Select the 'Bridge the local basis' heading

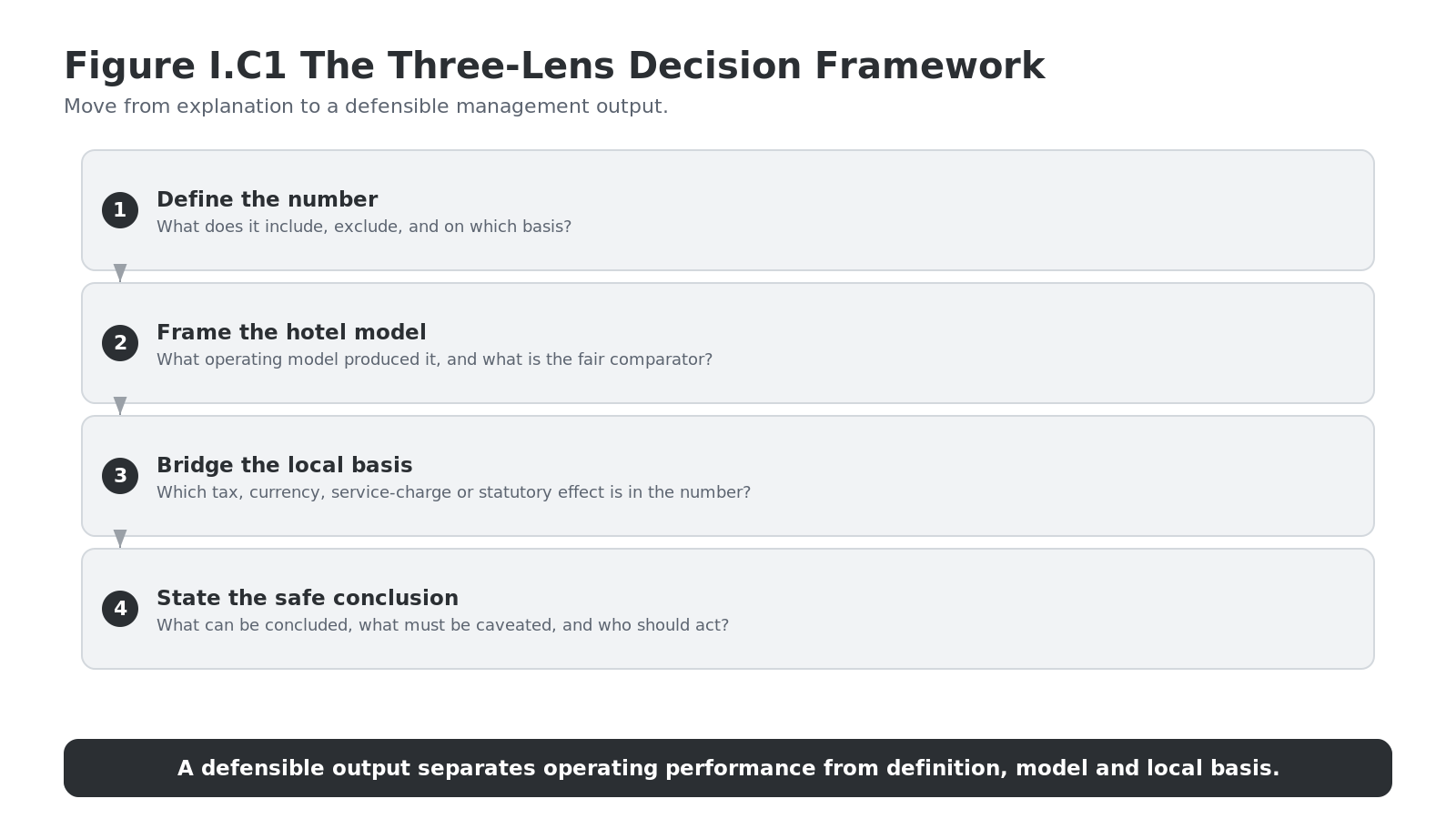(x=284, y=465)
